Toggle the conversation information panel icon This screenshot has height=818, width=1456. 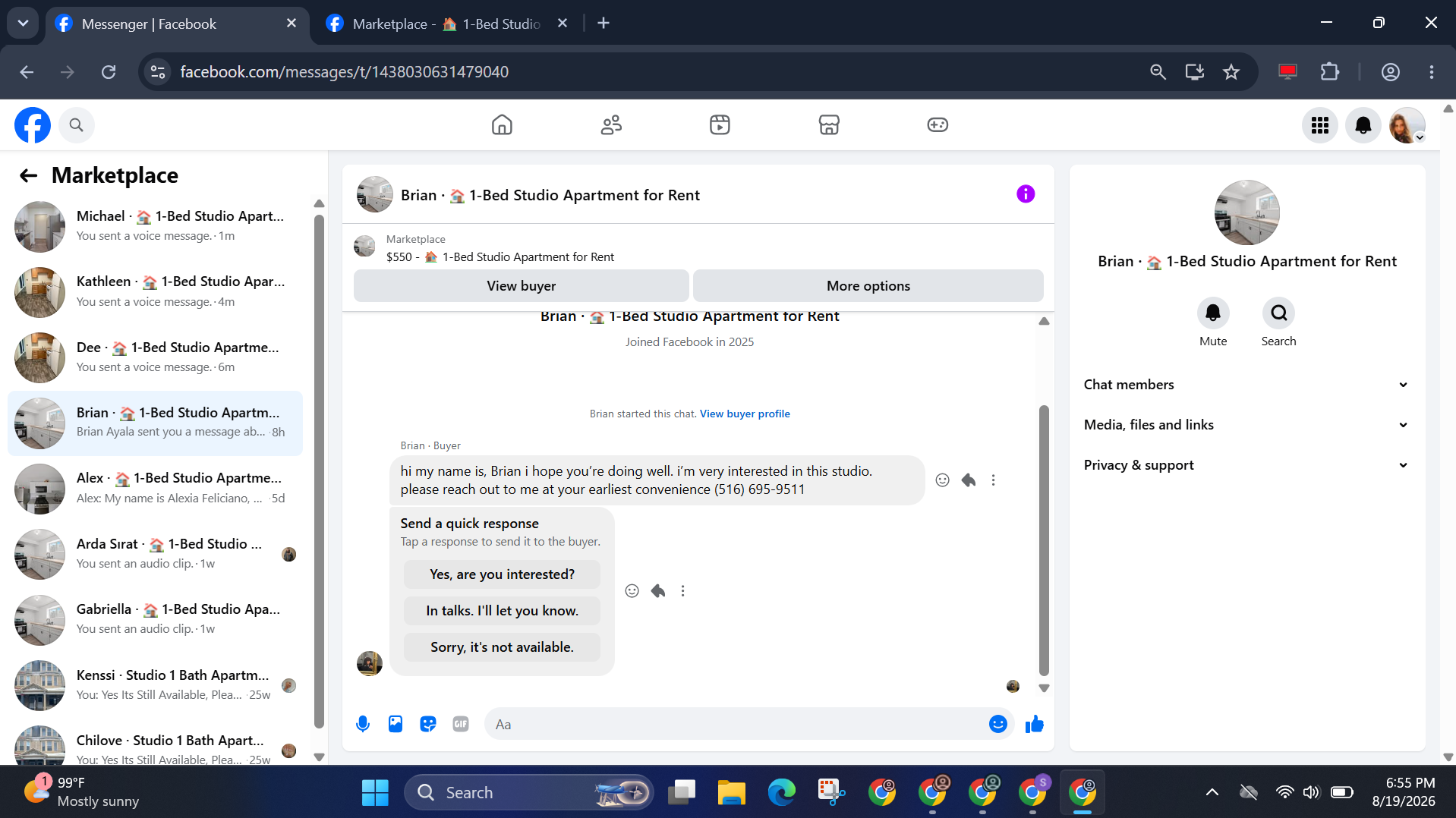point(1026,194)
